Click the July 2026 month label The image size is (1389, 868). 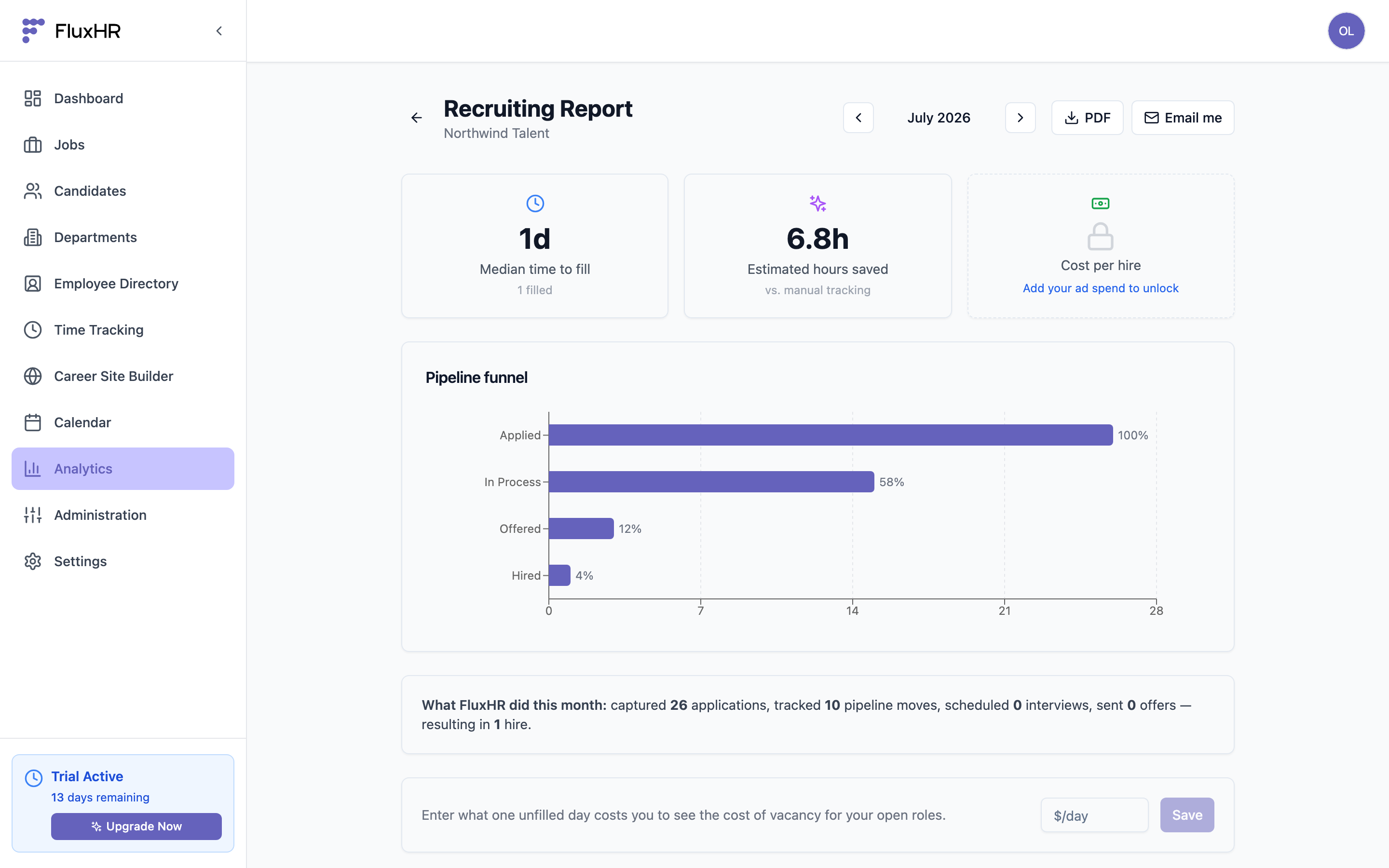pos(939,118)
